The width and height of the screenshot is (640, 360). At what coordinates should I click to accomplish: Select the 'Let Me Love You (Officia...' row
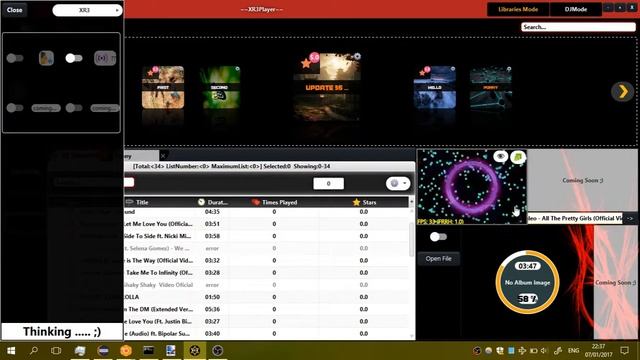(x=266, y=224)
